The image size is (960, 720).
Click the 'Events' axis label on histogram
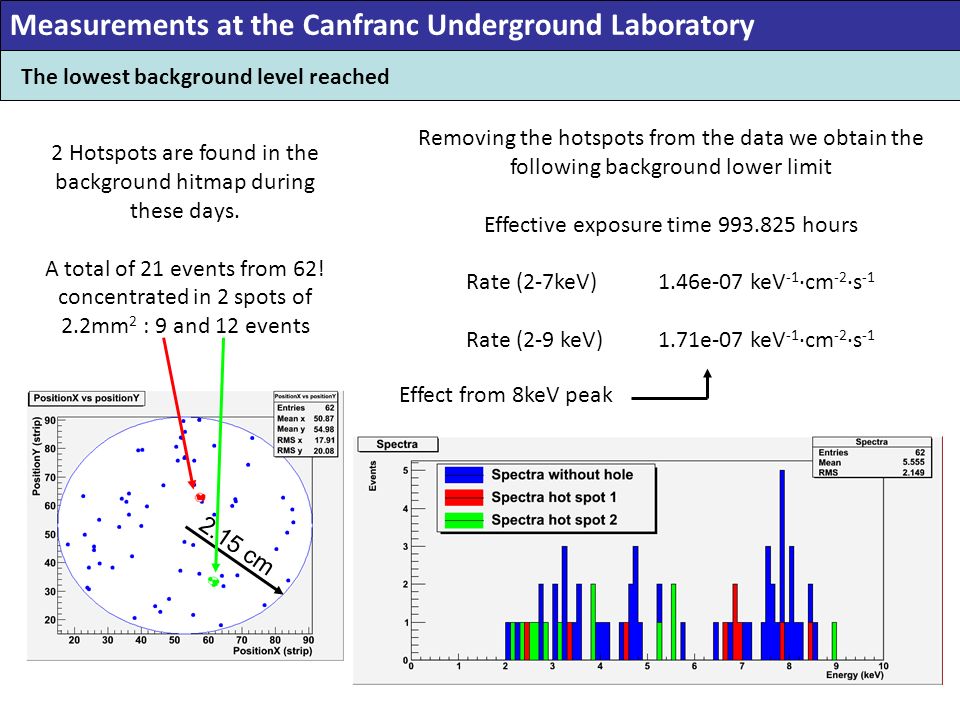click(372, 476)
